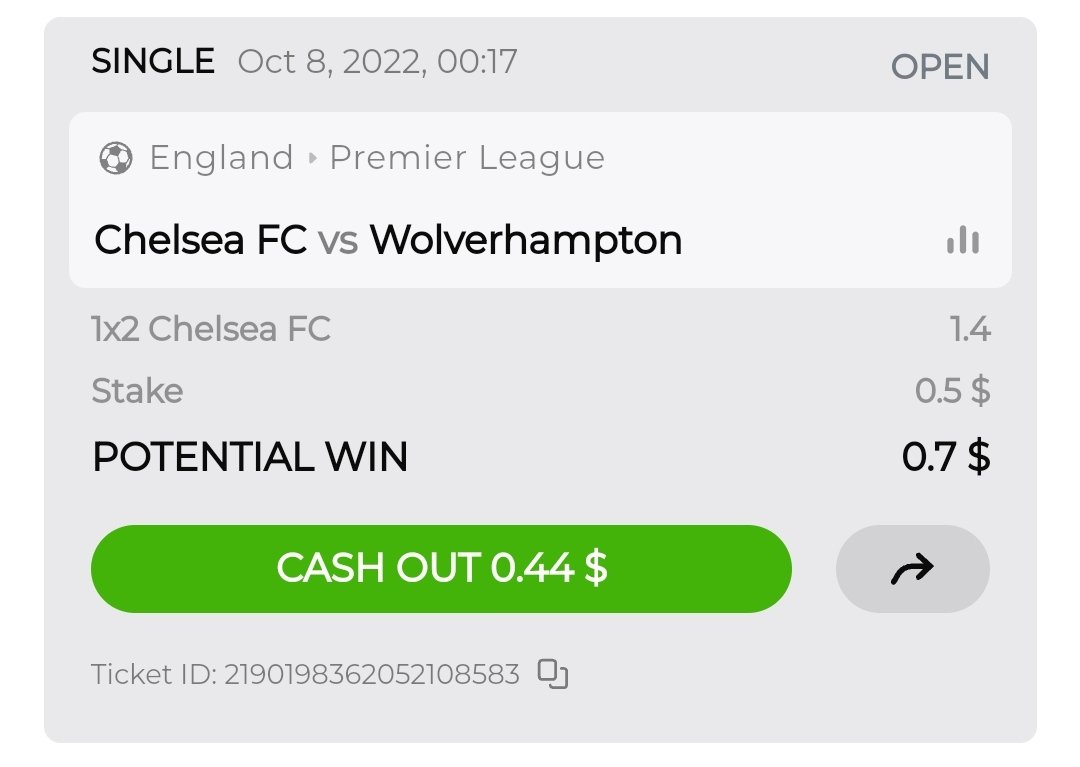Click the 0.5 $ stake amount
Screen dimensions: 1080x767
(x=952, y=391)
